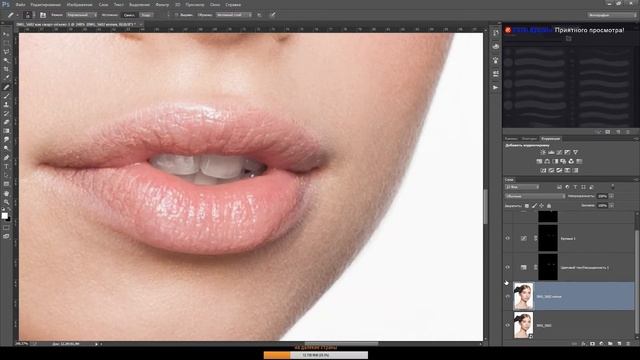Open the Окно menu

[x=215, y=4]
